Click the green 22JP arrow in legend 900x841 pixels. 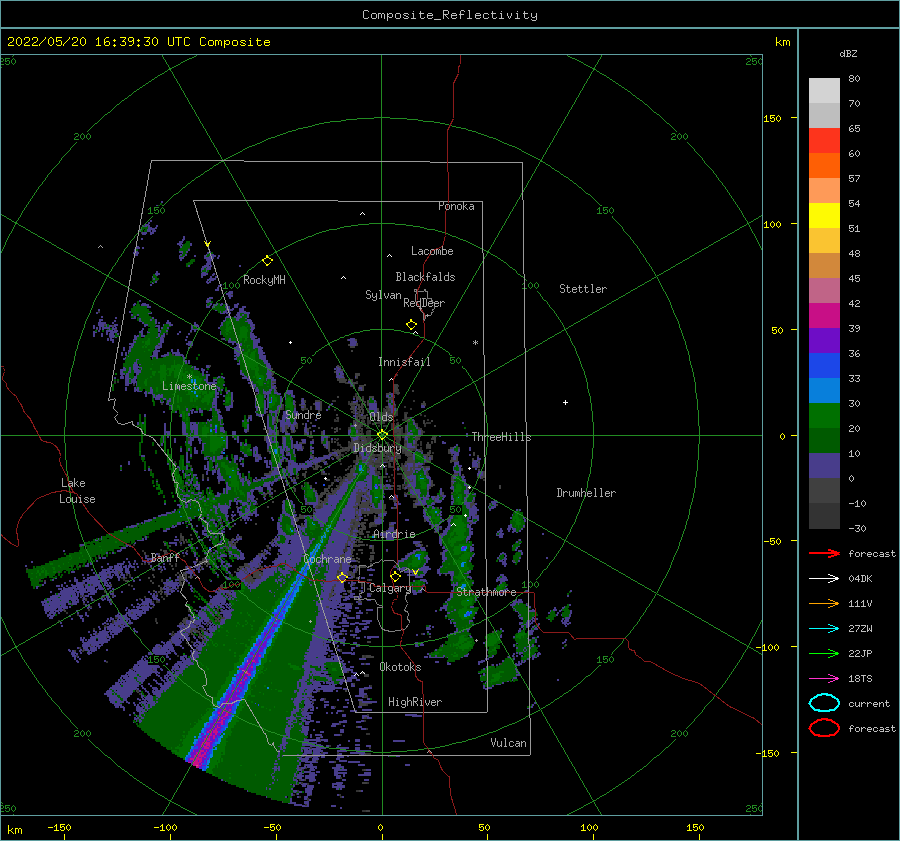click(x=824, y=653)
